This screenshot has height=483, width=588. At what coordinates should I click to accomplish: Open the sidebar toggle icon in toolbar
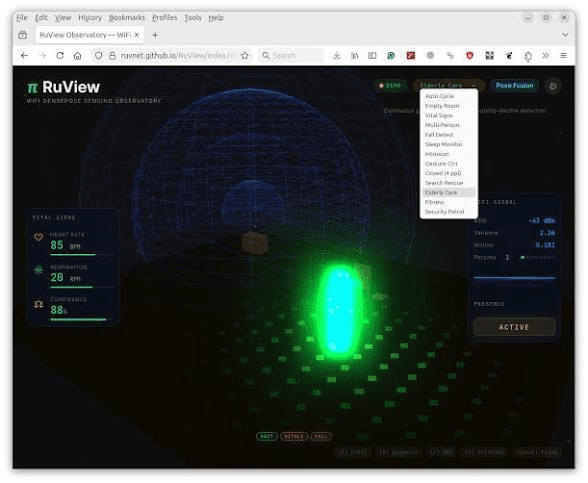[x=372, y=56]
